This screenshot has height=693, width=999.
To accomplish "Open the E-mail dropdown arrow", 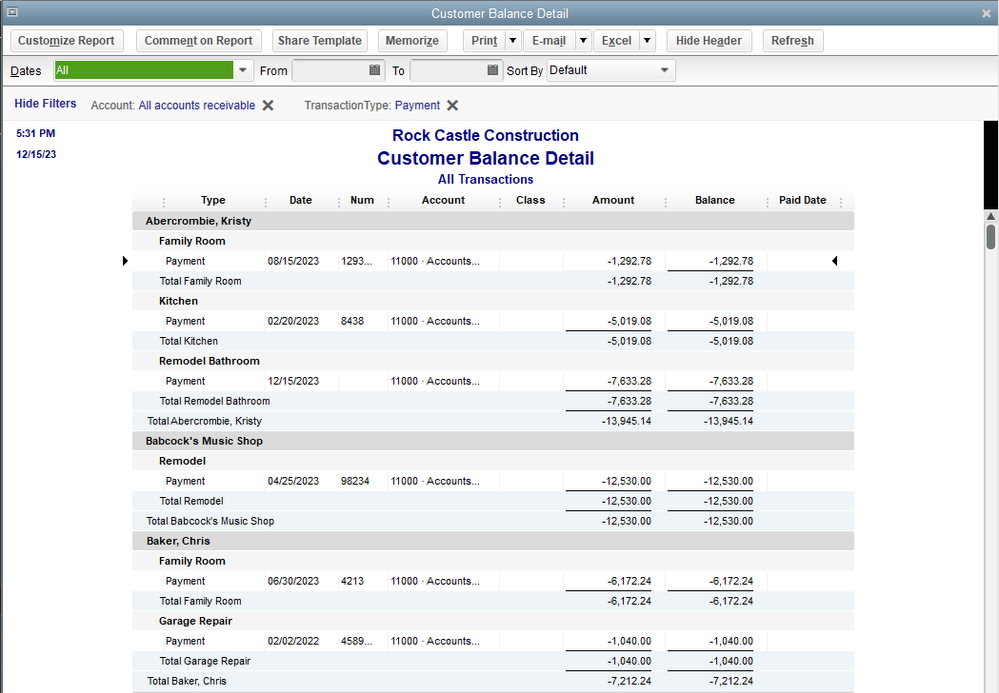I will (x=582, y=41).
